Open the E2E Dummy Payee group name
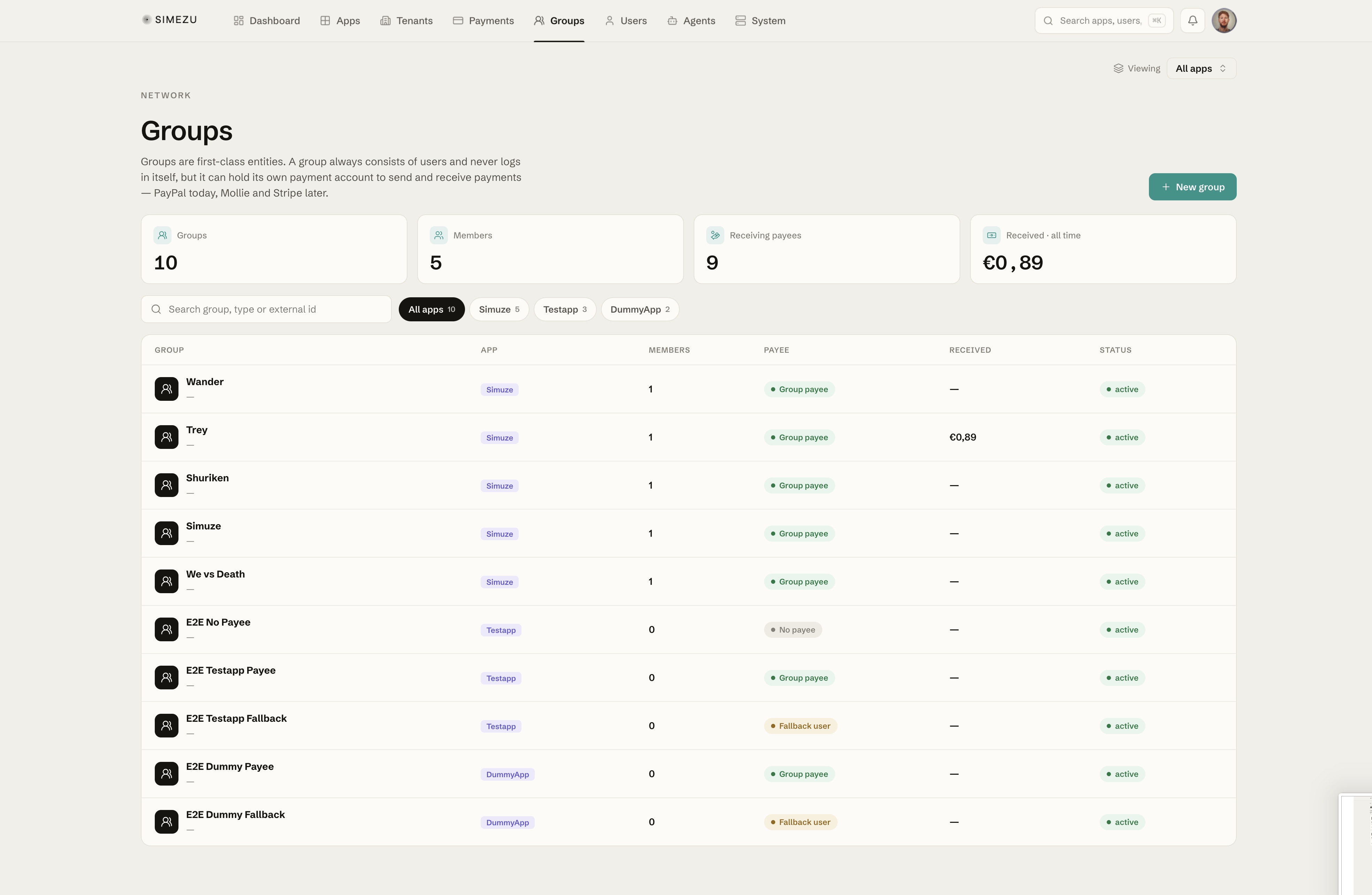Viewport: 1372px width, 895px height. (x=229, y=766)
